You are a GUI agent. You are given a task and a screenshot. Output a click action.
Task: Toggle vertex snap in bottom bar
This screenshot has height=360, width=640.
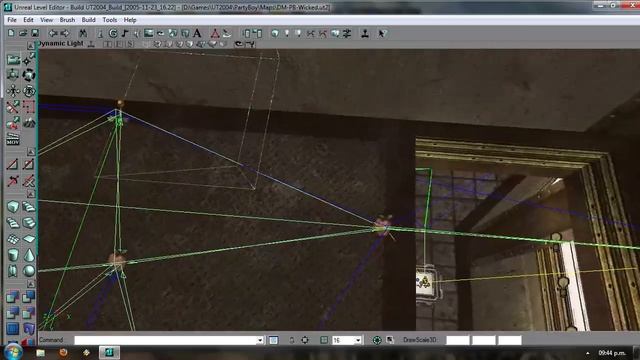305,340
